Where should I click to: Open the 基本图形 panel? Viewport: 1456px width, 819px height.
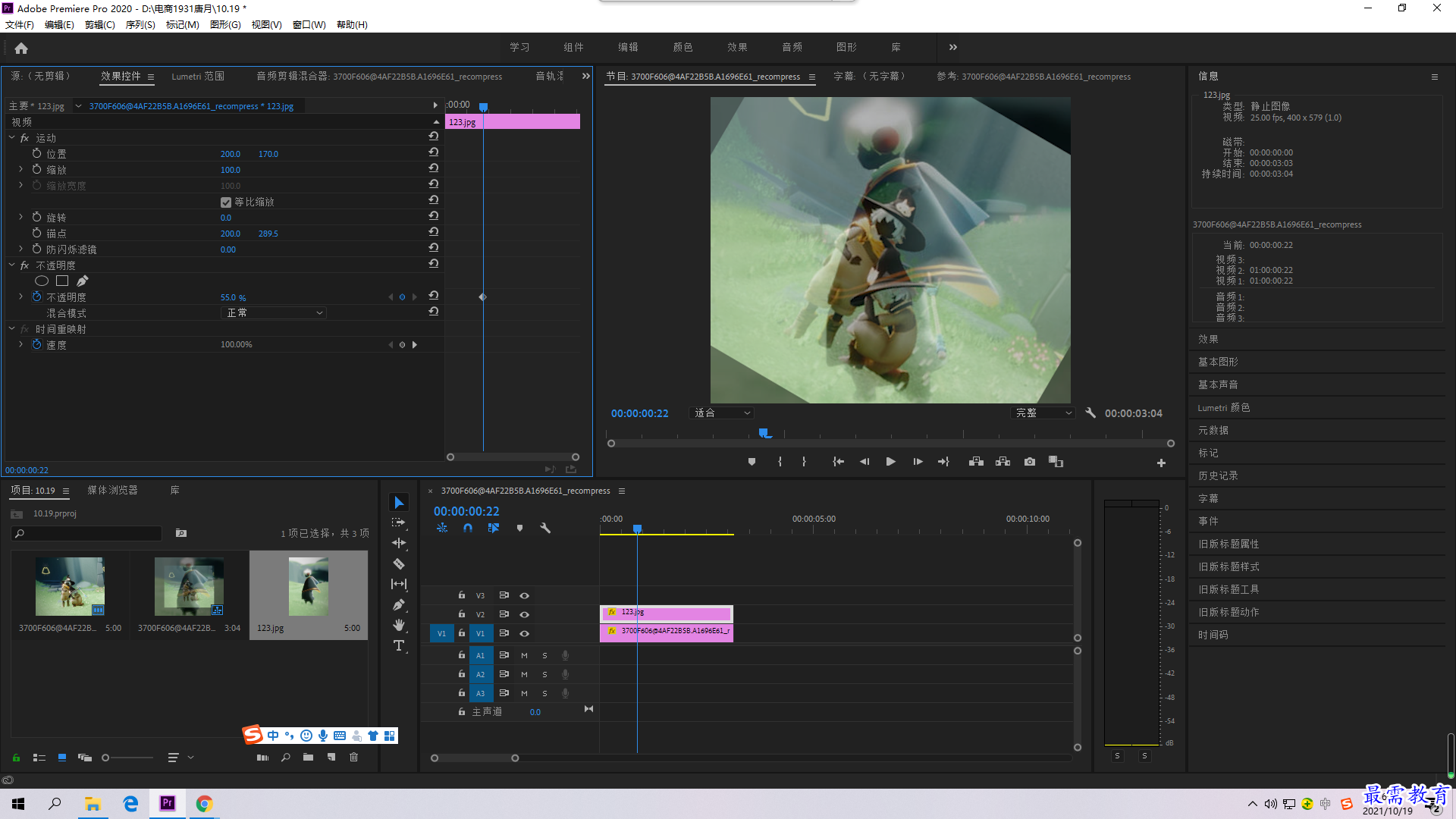pyautogui.click(x=1218, y=362)
